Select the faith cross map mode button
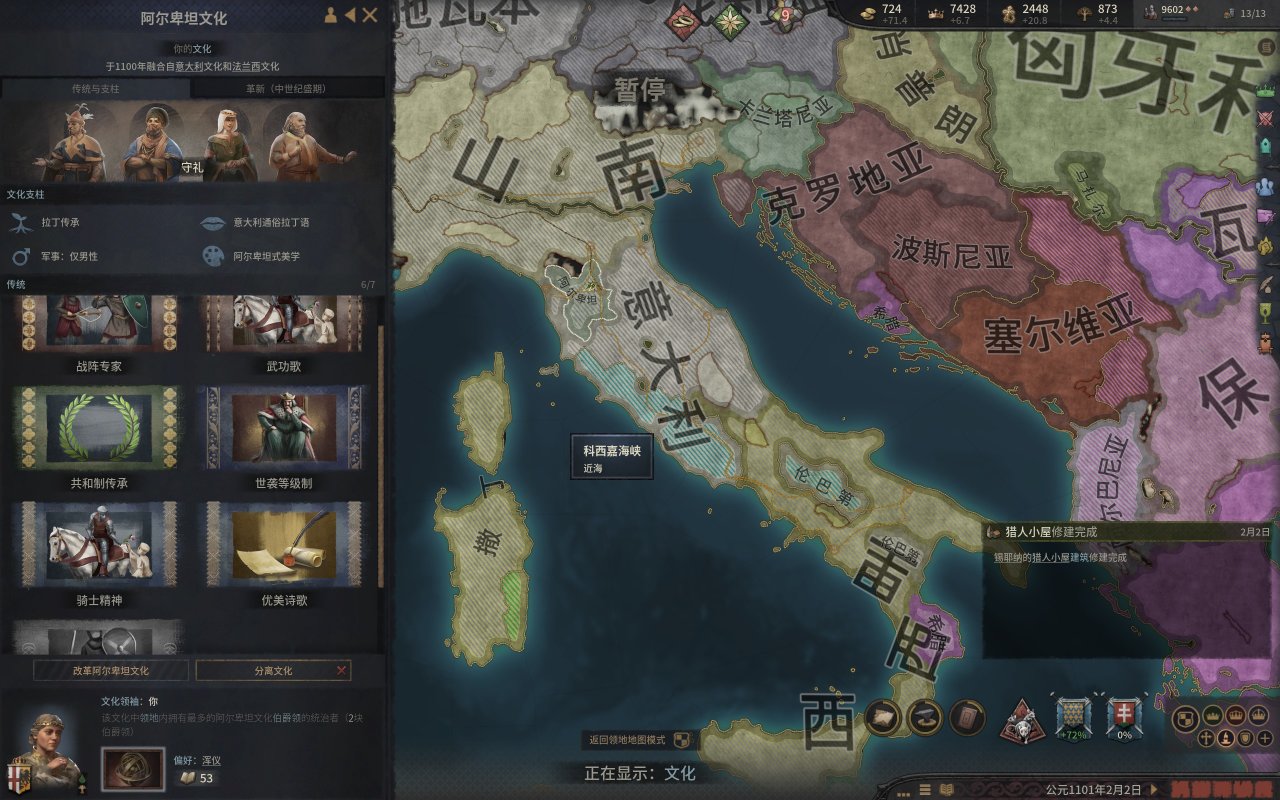 coord(1206,738)
